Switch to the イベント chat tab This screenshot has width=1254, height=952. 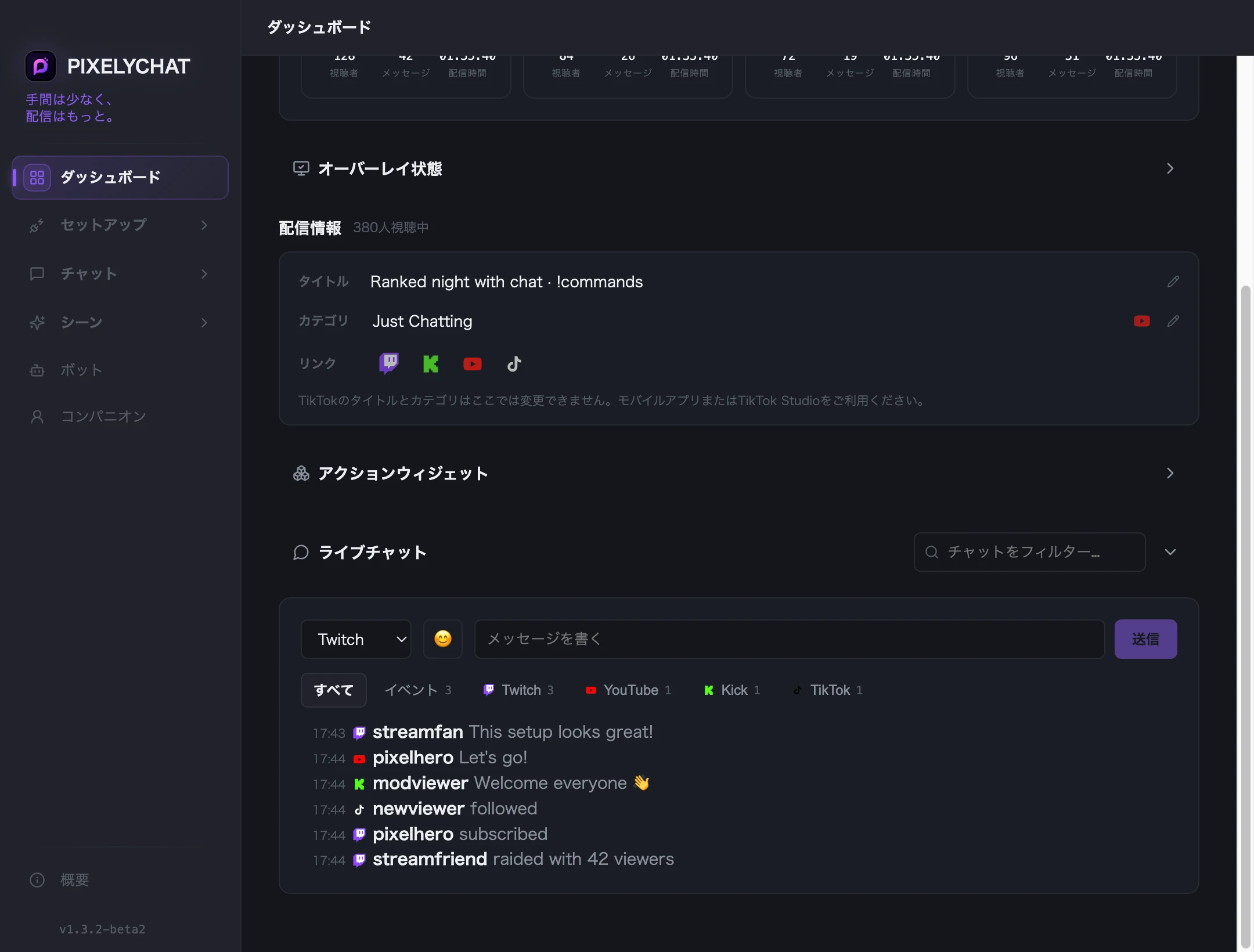pos(418,690)
